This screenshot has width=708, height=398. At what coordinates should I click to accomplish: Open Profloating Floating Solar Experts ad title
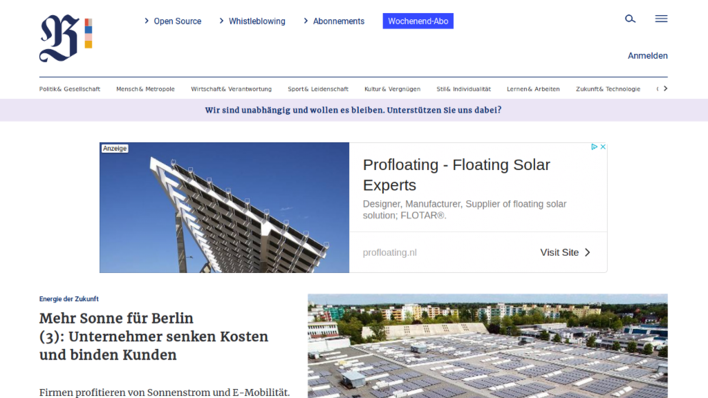point(456,175)
